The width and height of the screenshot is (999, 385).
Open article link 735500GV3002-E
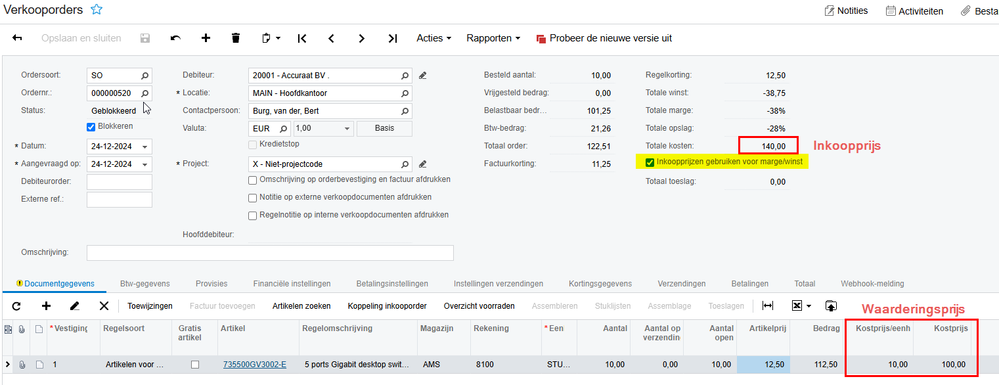pos(254,365)
